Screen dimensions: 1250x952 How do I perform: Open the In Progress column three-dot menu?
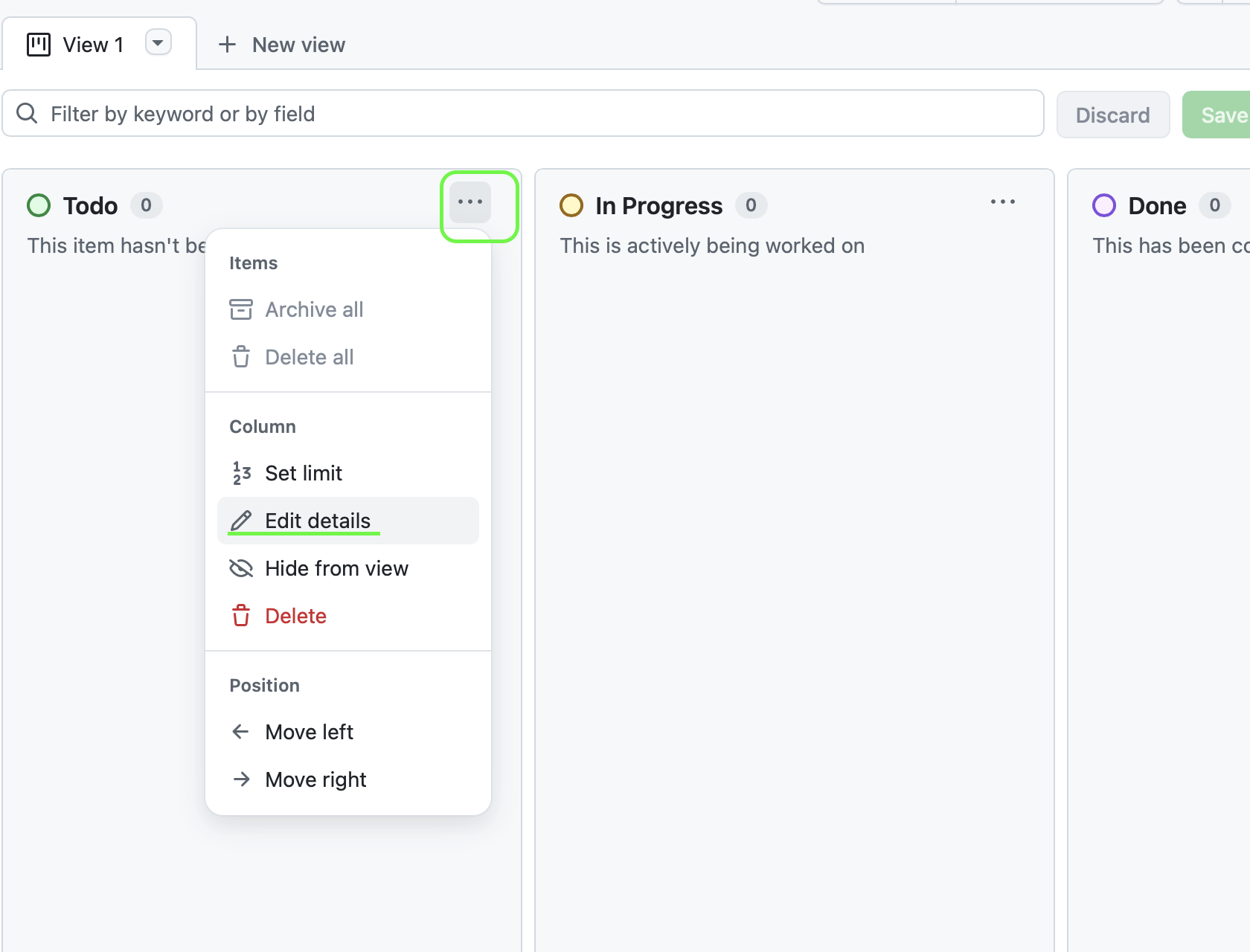point(1002,202)
